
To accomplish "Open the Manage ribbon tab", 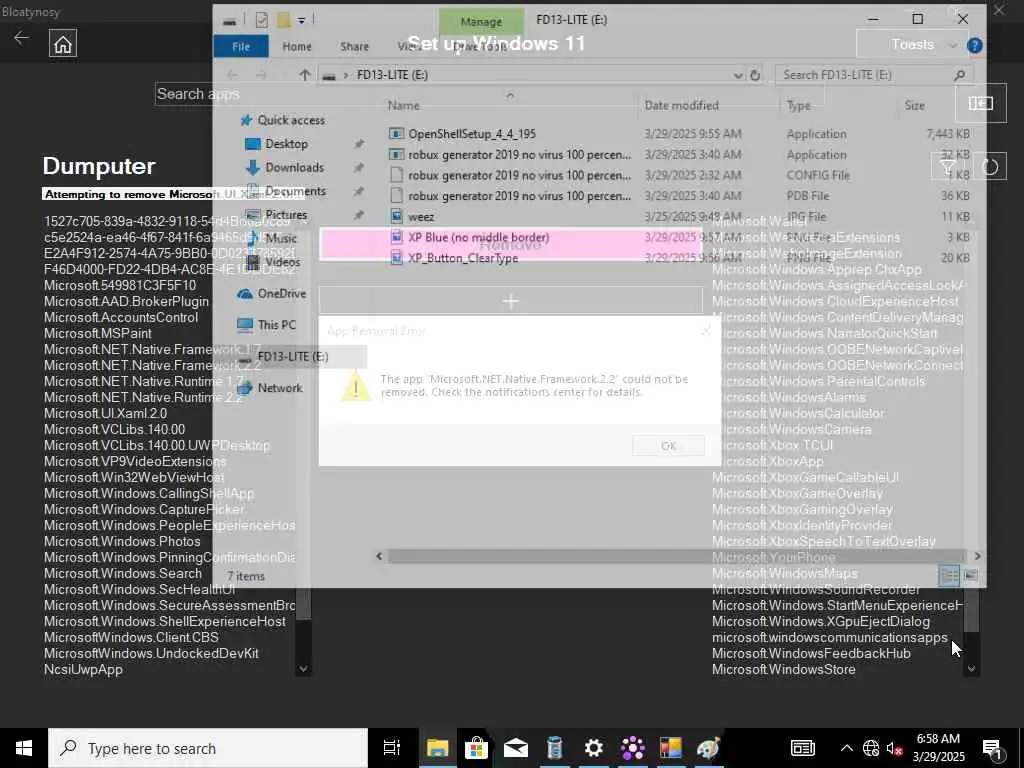I will pyautogui.click(x=481, y=22).
